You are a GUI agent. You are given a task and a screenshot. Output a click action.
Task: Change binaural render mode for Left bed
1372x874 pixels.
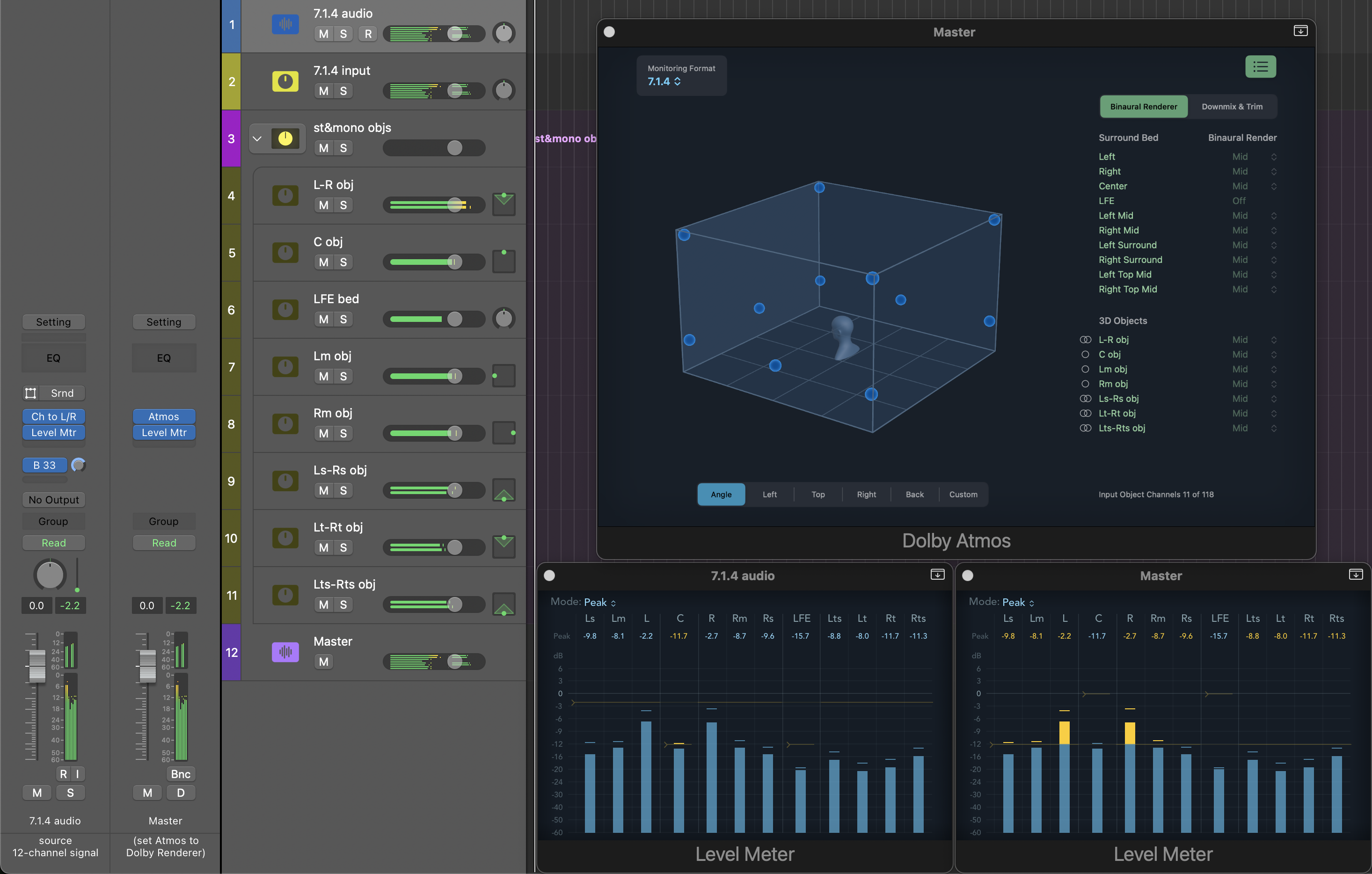pyautogui.click(x=1254, y=157)
